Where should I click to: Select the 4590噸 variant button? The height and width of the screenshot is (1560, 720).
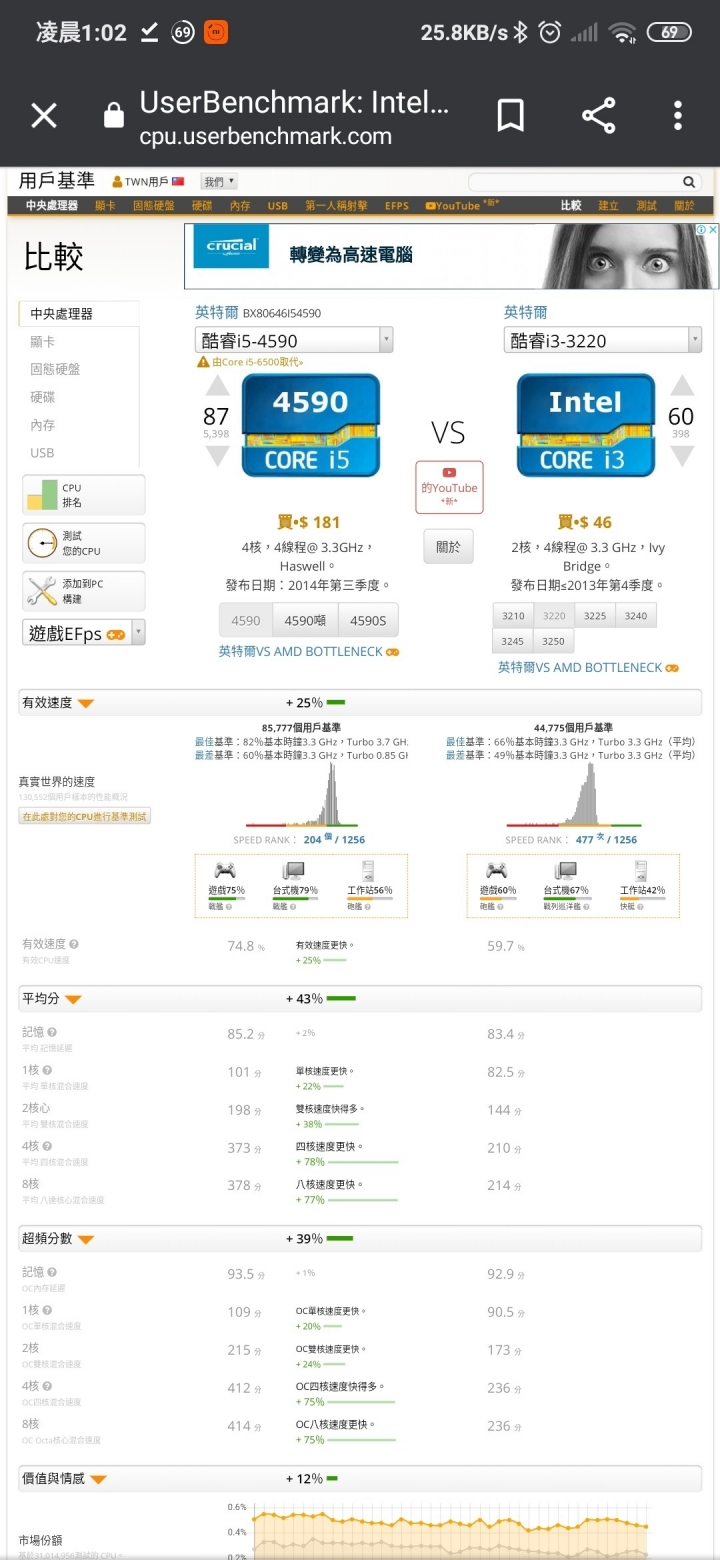[305, 620]
